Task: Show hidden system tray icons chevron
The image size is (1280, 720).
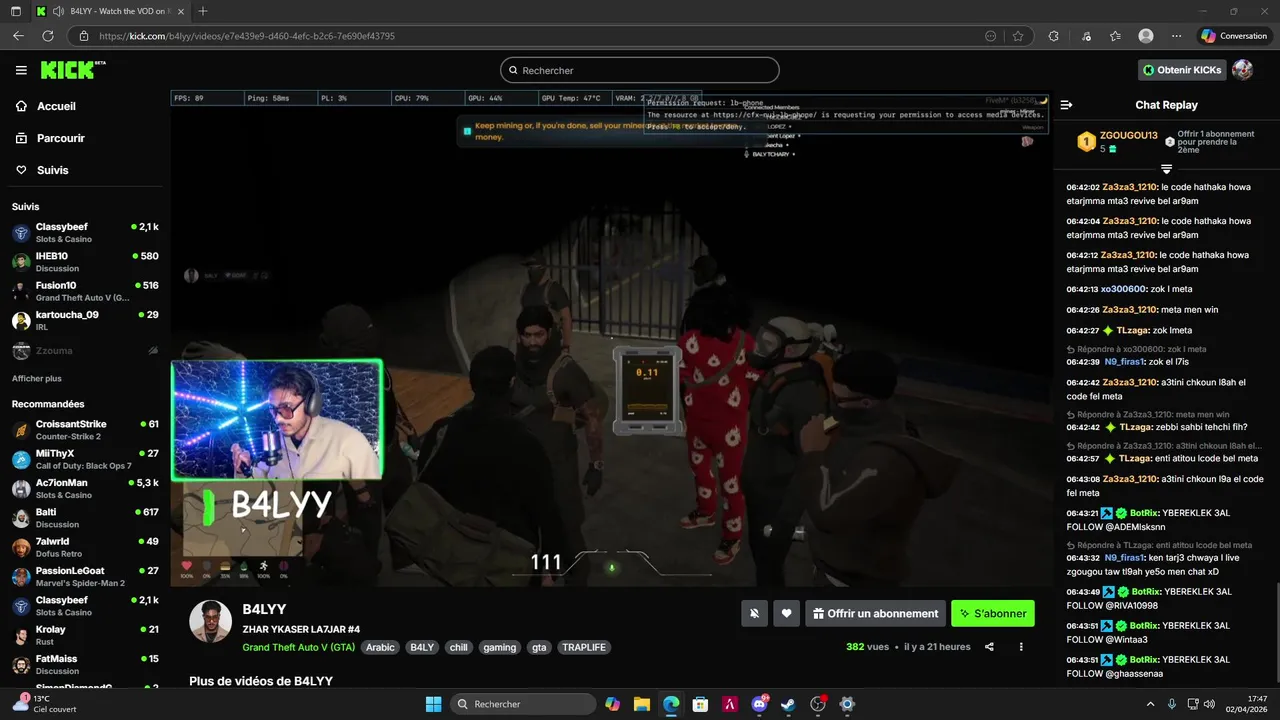Action: point(1150,704)
